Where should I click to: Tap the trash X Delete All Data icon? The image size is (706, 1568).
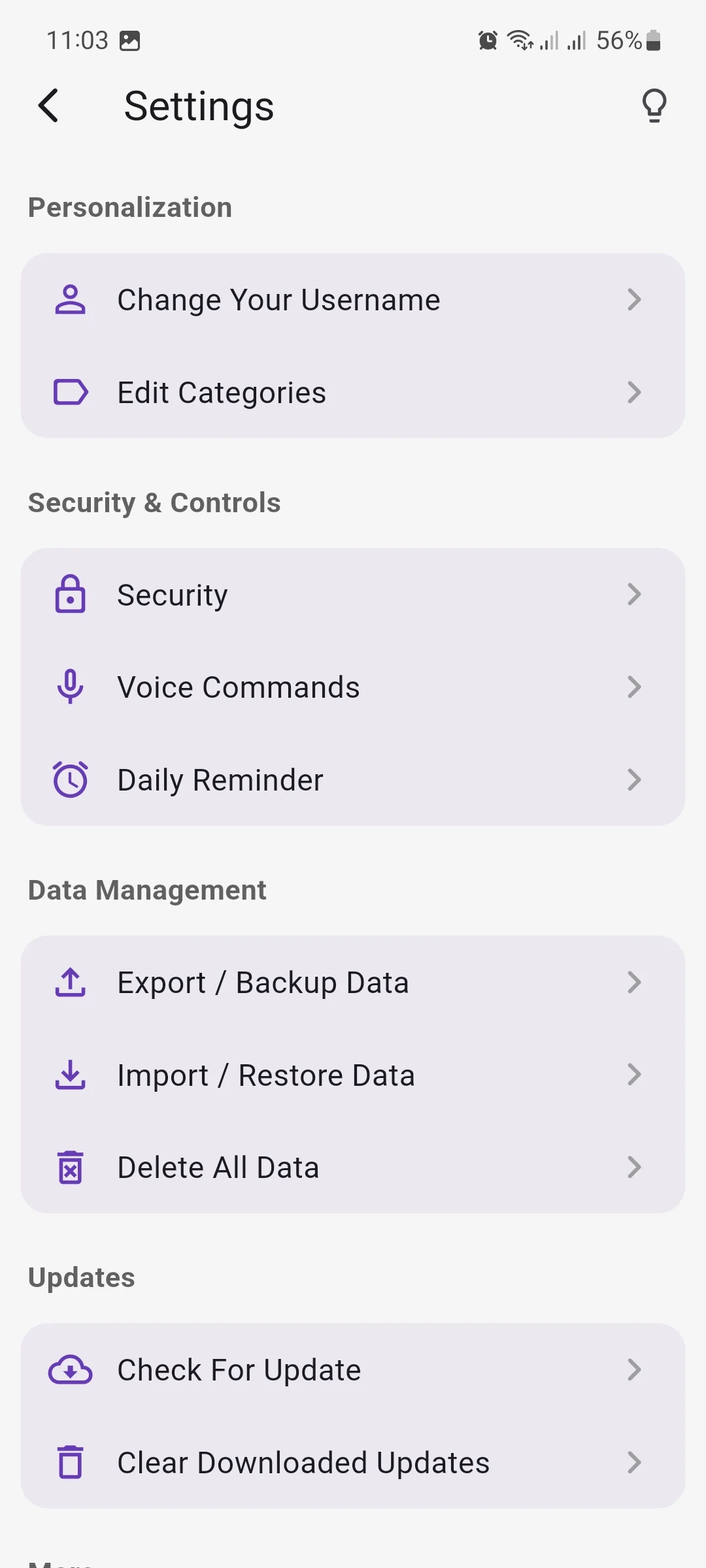click(70, 1168)
